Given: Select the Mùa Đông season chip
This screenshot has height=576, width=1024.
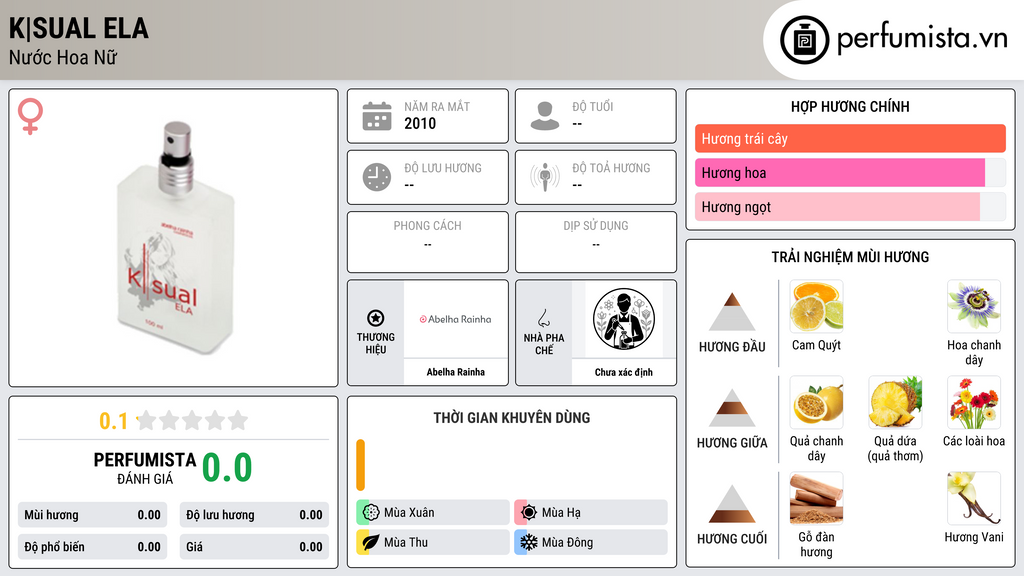Looking at the screenshot, I should point(591,542).
